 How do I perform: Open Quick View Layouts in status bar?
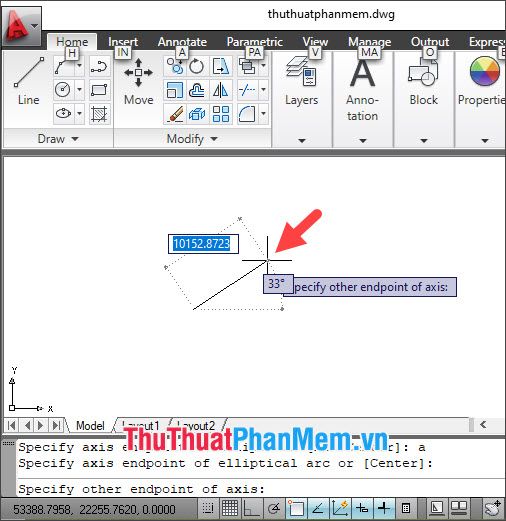click(459, 508)
